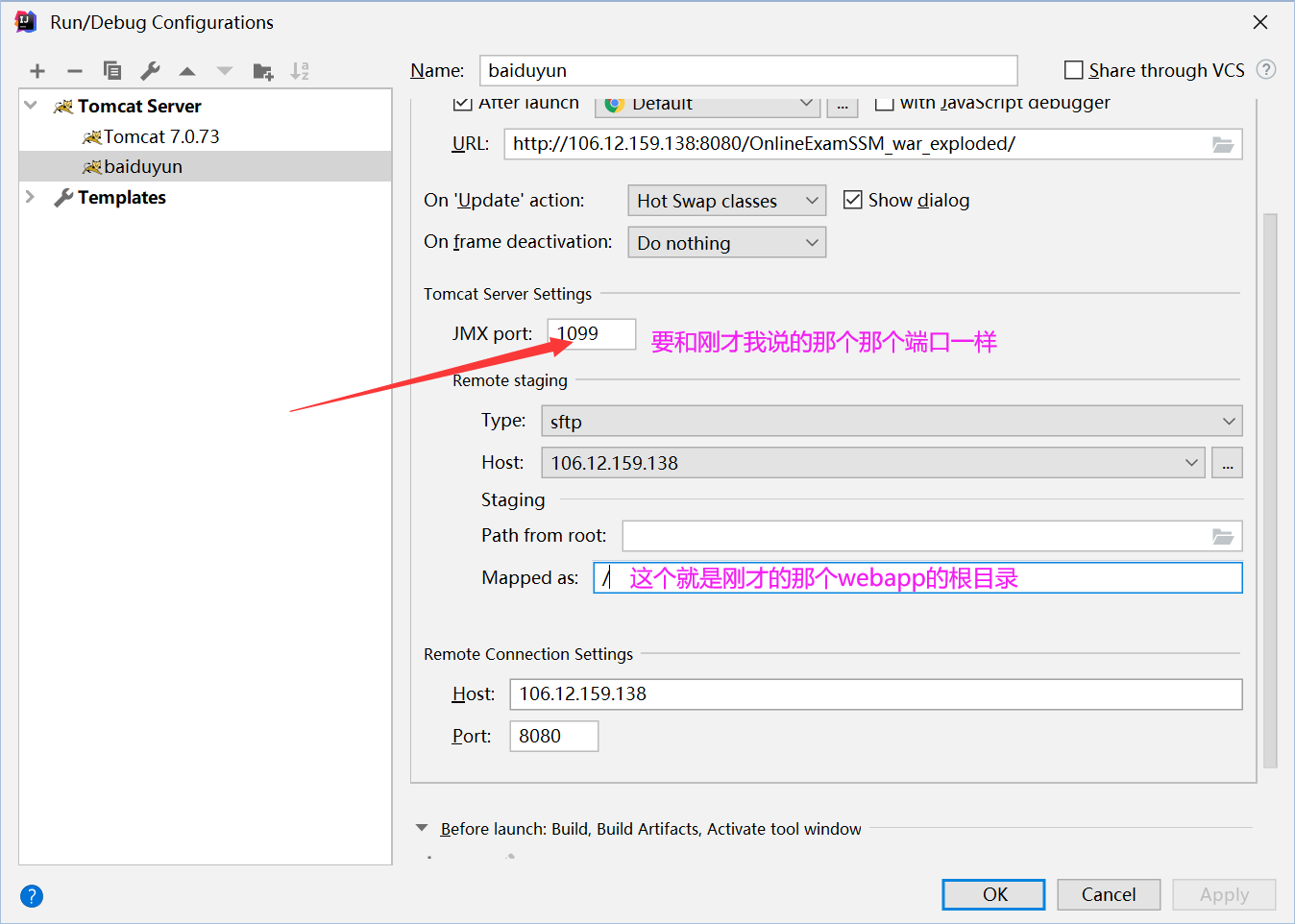
Task: Collapse the Before launch section
Action: (x=421, y=828)
